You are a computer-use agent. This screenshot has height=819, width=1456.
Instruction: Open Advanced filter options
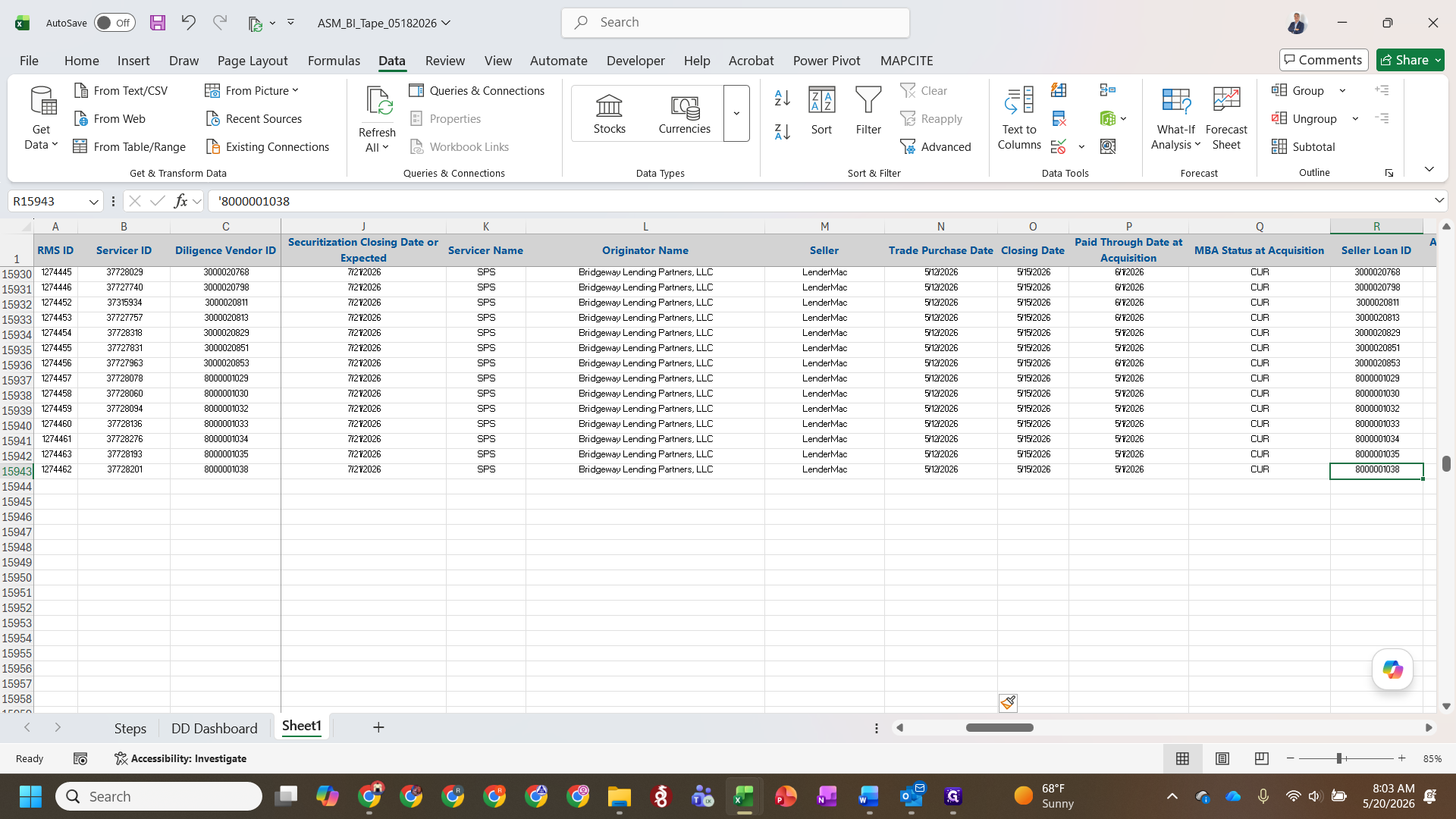click(x=936, y=146)
